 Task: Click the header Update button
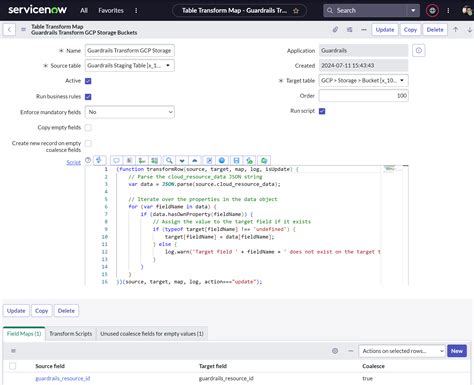385,30
